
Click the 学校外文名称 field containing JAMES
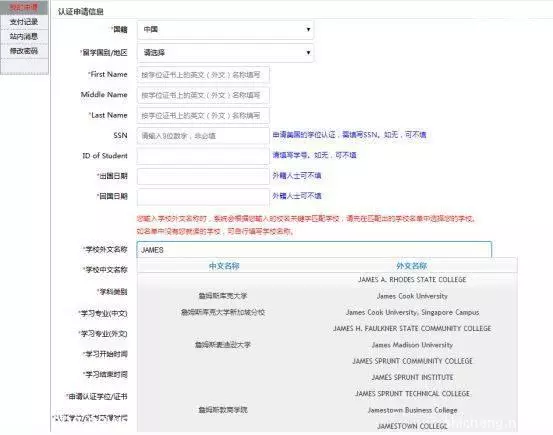pyautogui.click(x=314, y=250)
